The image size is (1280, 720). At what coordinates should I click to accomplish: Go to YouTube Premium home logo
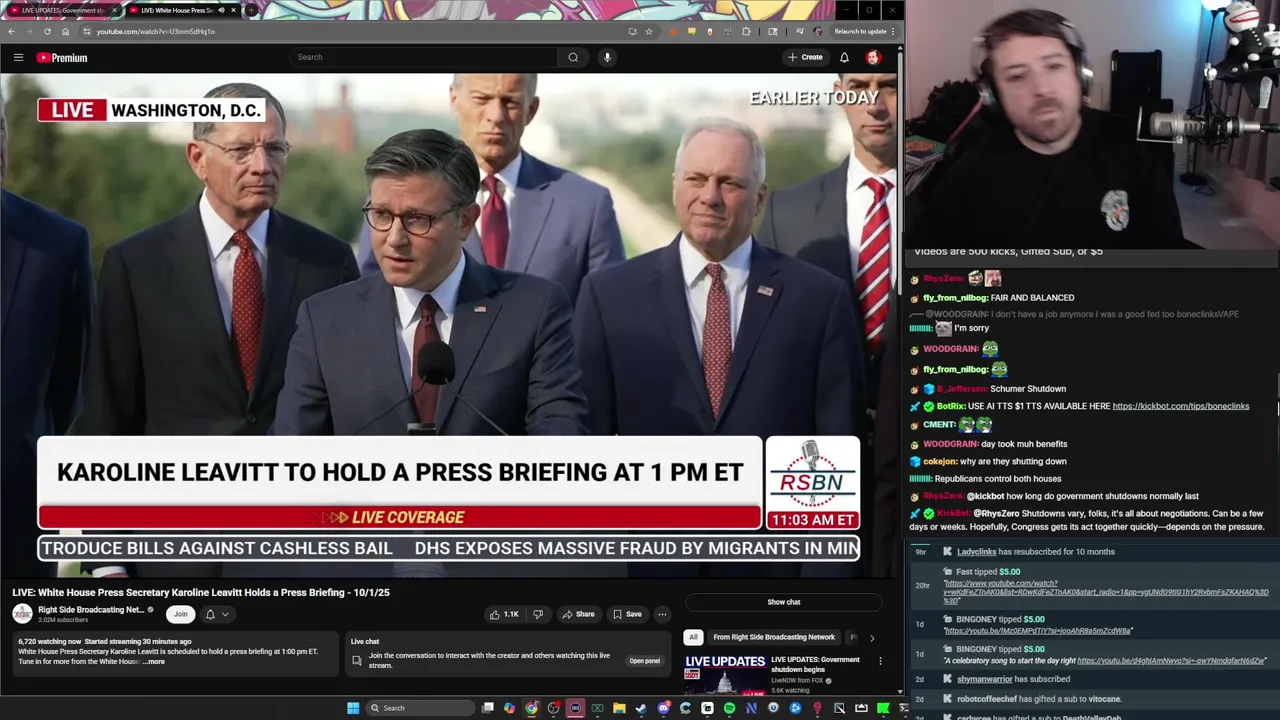pos(62,58)
